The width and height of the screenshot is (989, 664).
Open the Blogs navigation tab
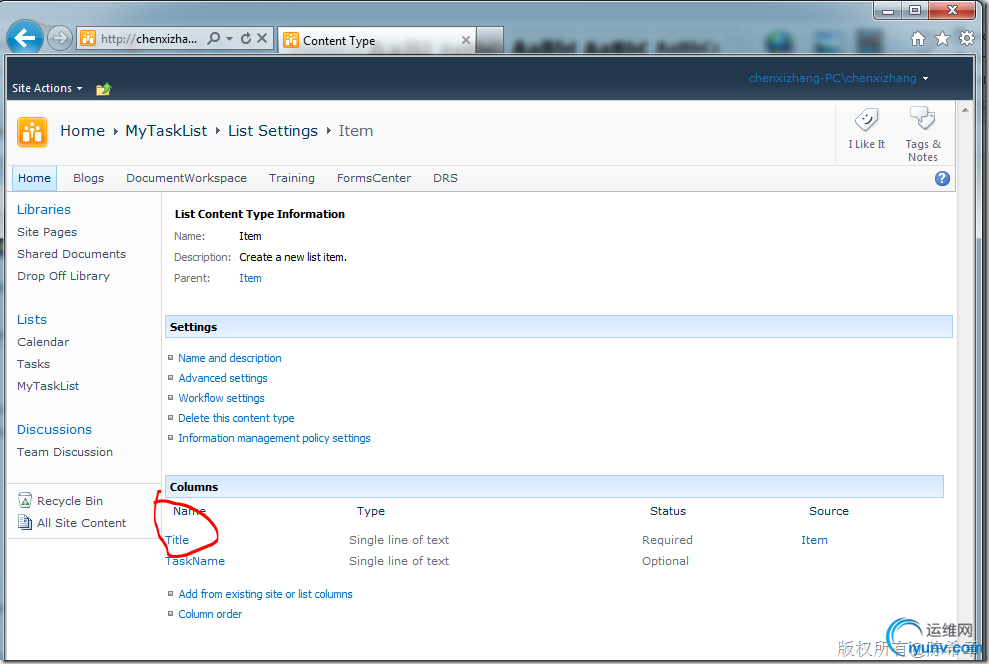pos(88,178)
